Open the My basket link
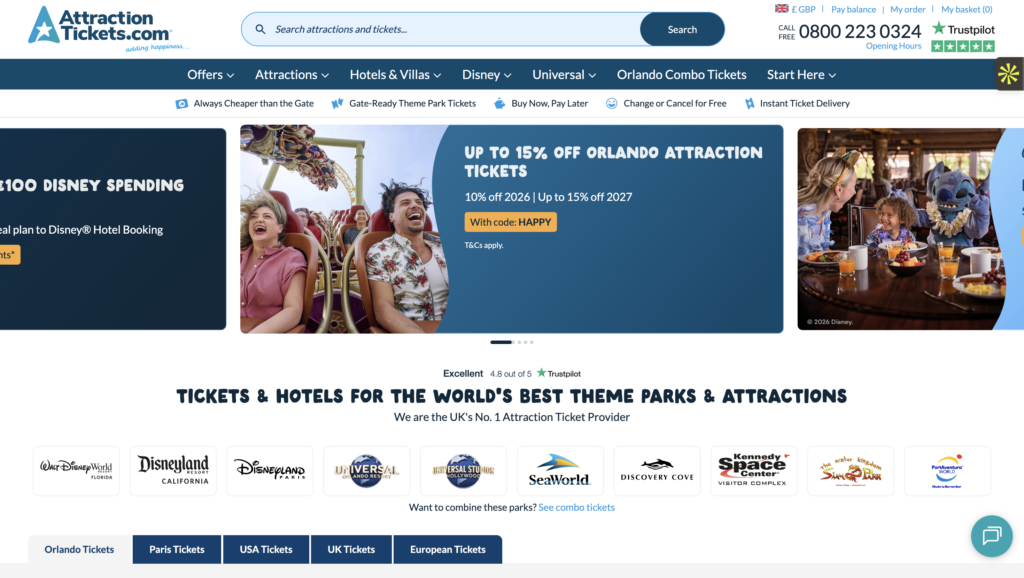Screen dimensions: 1024x578 (x=967, y=9)
